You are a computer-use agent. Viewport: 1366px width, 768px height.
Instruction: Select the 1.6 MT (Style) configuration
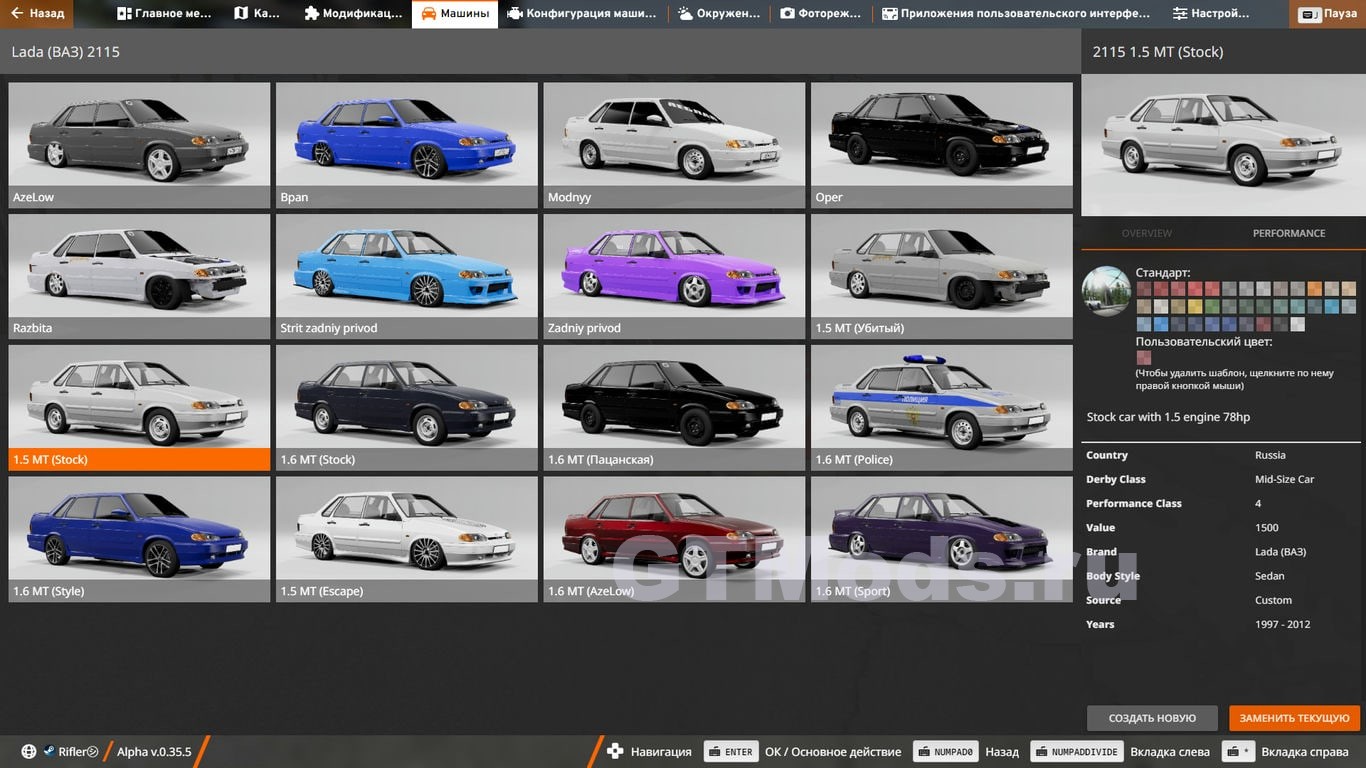(139, 539)
